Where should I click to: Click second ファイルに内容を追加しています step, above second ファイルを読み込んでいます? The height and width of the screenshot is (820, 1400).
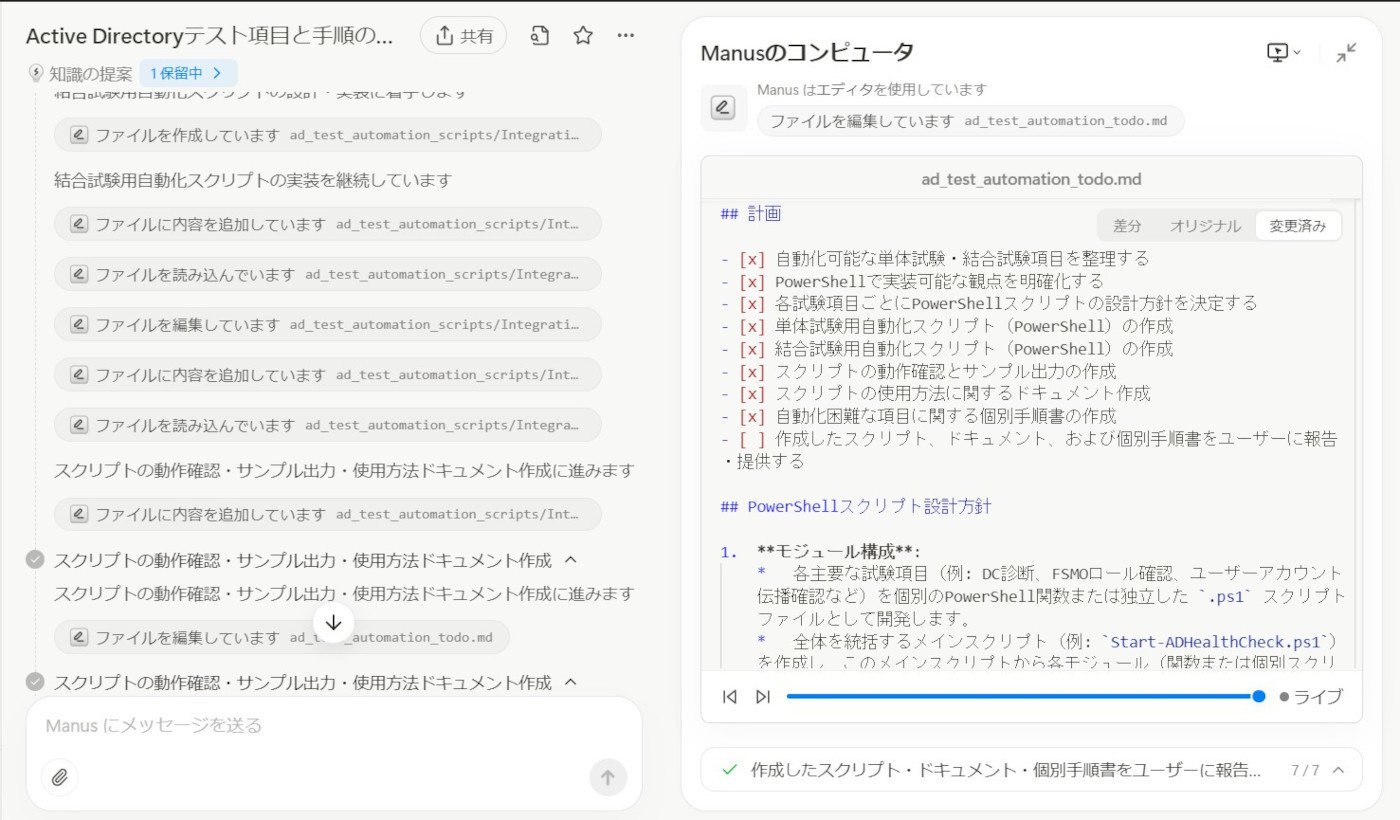coord(328,374)
